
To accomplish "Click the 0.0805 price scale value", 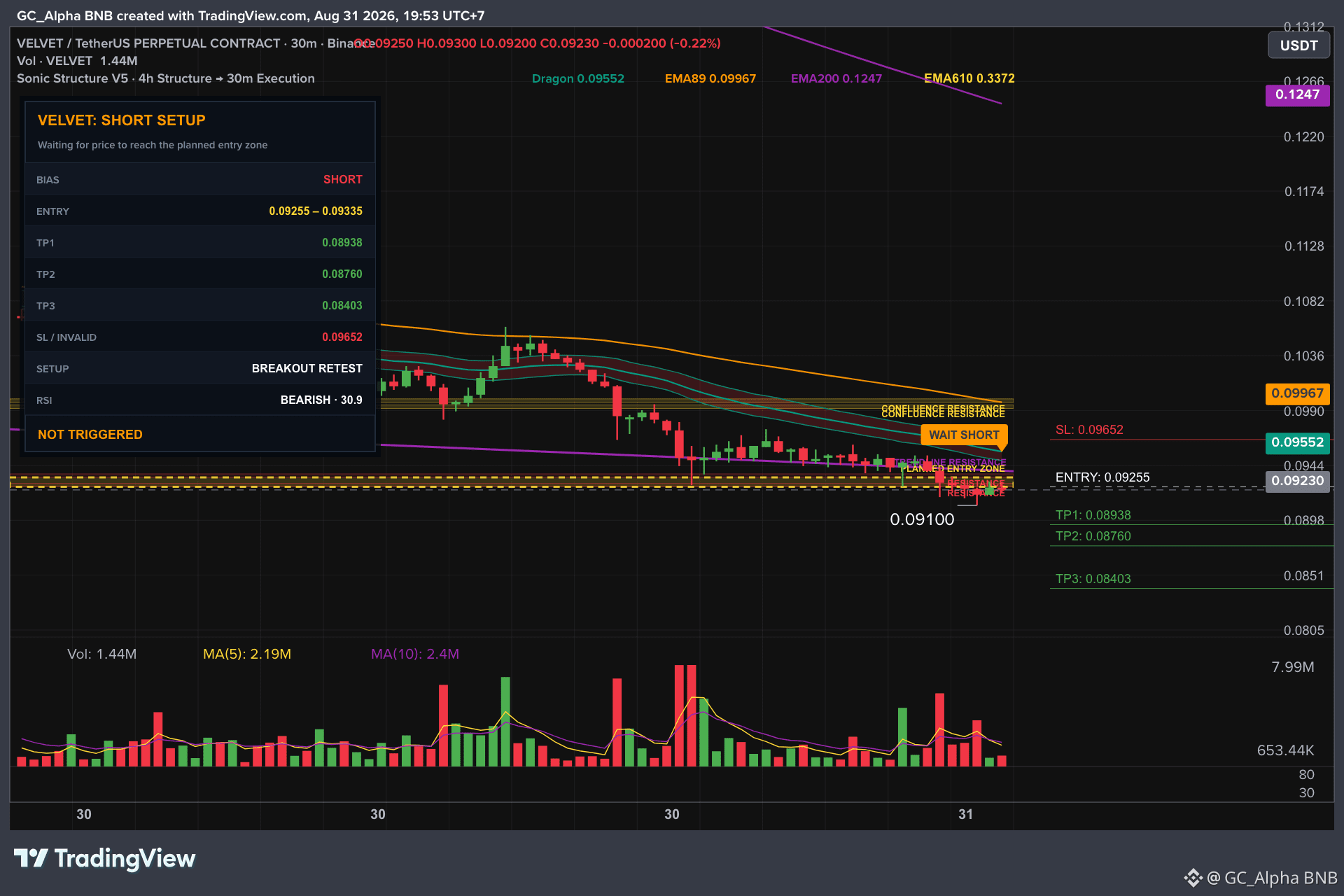I will 1303,631.
